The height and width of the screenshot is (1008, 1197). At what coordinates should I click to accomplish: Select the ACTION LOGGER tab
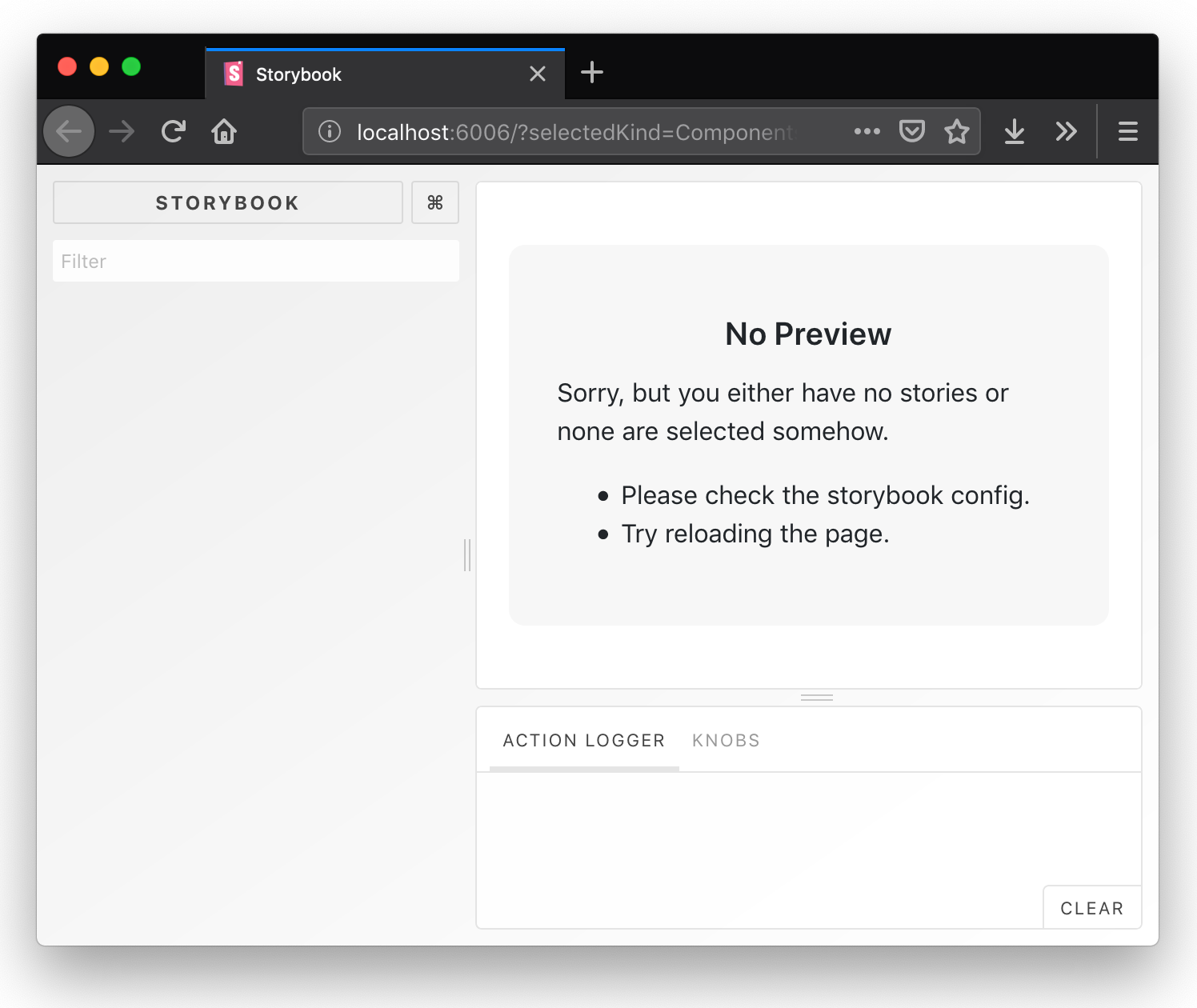(x=583, y=740)
